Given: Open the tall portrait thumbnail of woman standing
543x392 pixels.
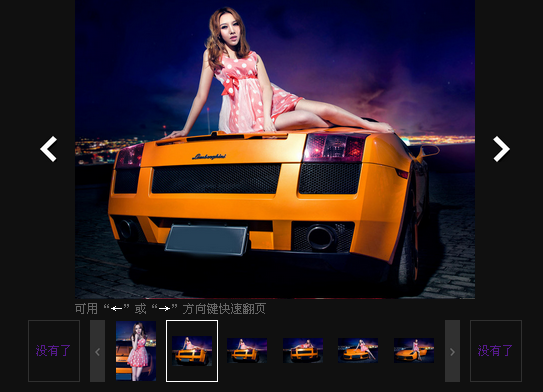Looking at the screenshot, I should 136,351.
